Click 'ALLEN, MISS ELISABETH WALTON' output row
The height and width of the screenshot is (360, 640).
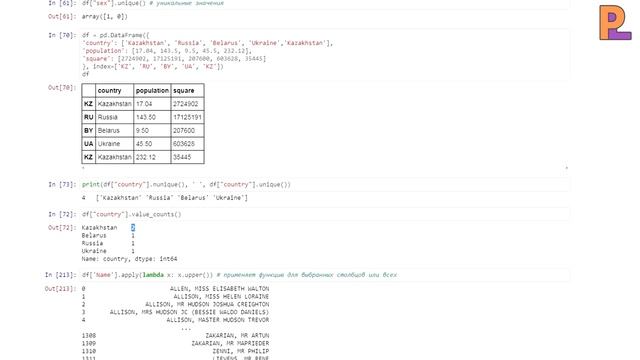pos(176,289)
